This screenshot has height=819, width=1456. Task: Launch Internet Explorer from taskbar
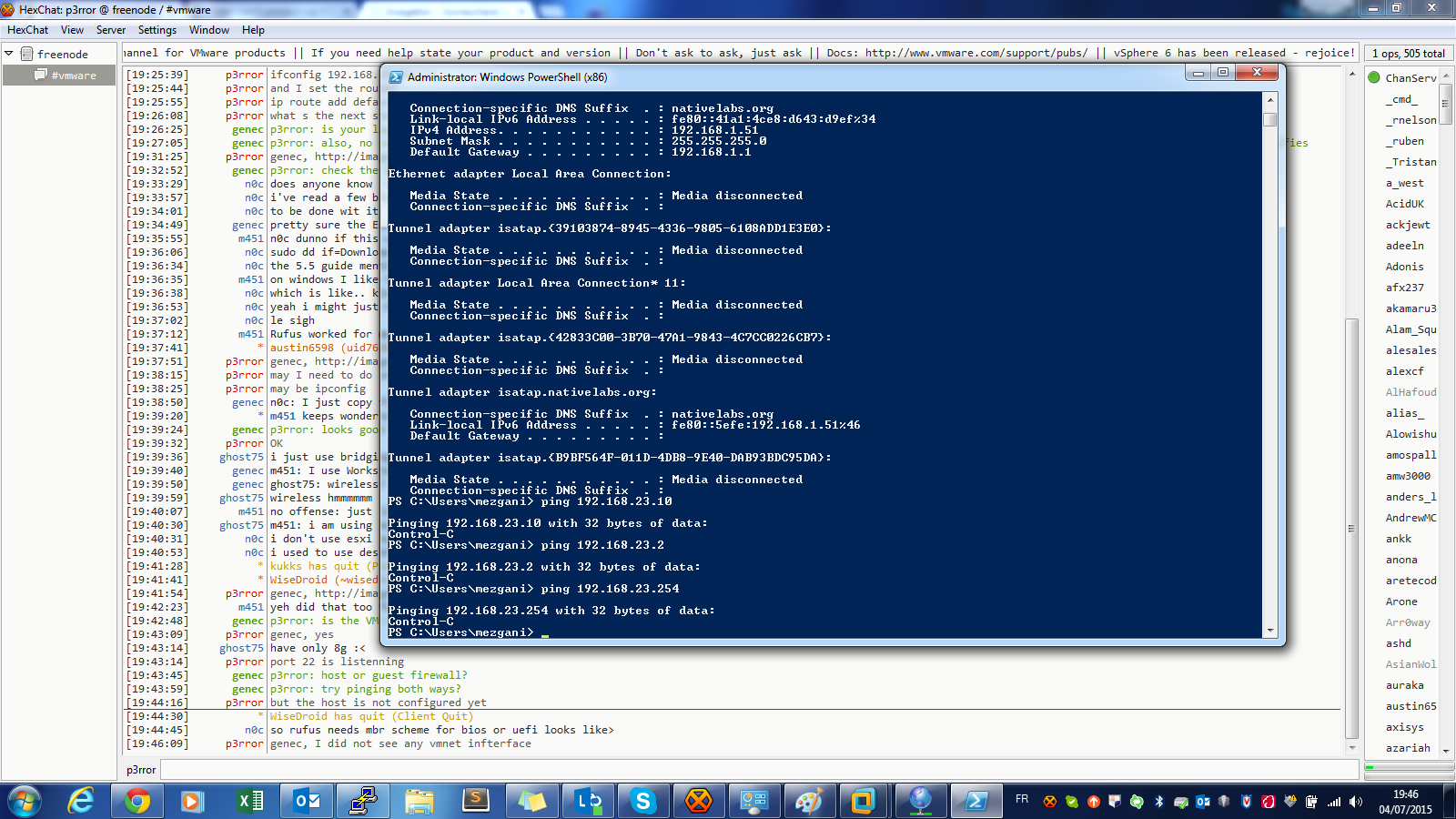[81, 801]
